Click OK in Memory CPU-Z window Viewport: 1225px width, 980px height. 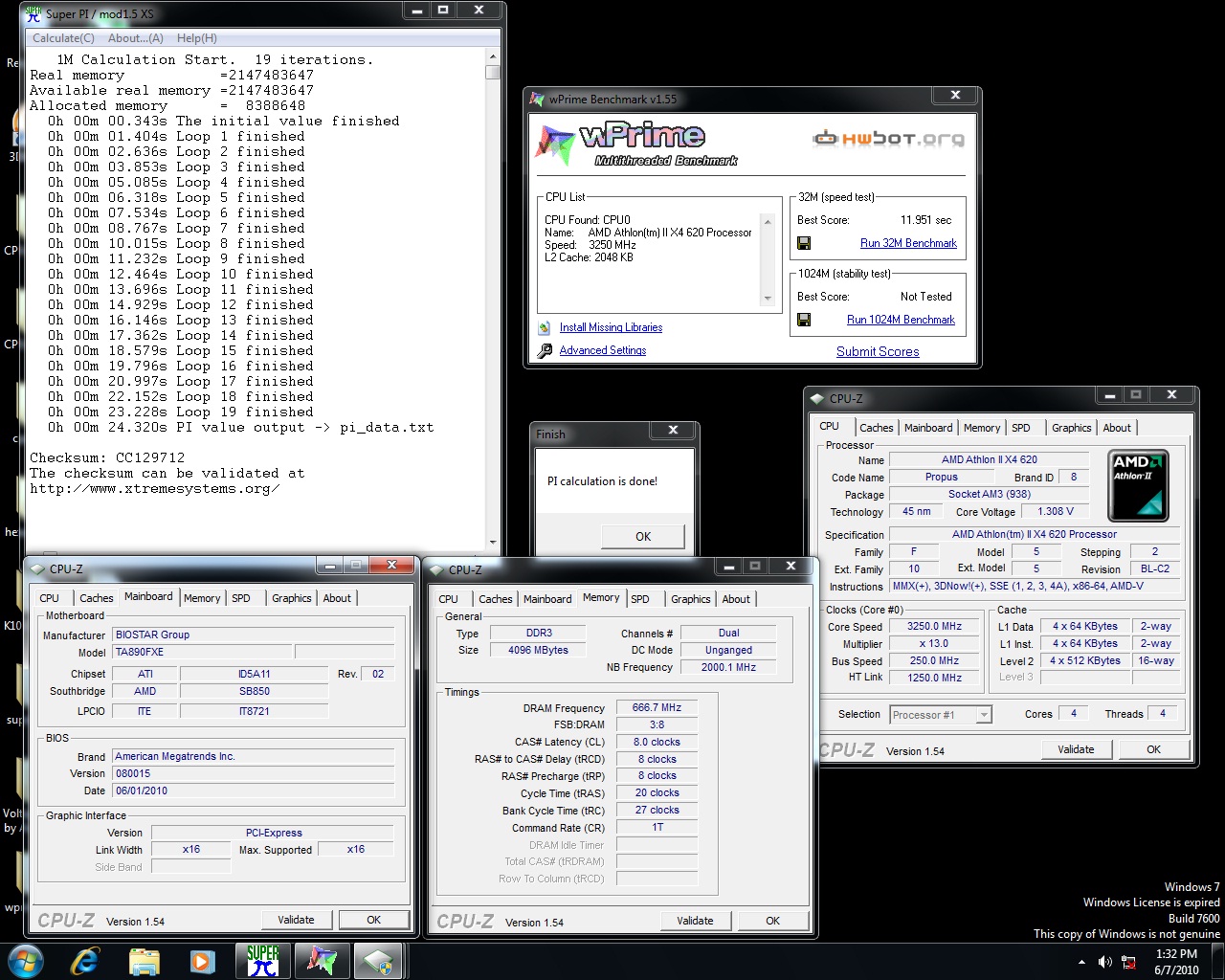[773, 921]
